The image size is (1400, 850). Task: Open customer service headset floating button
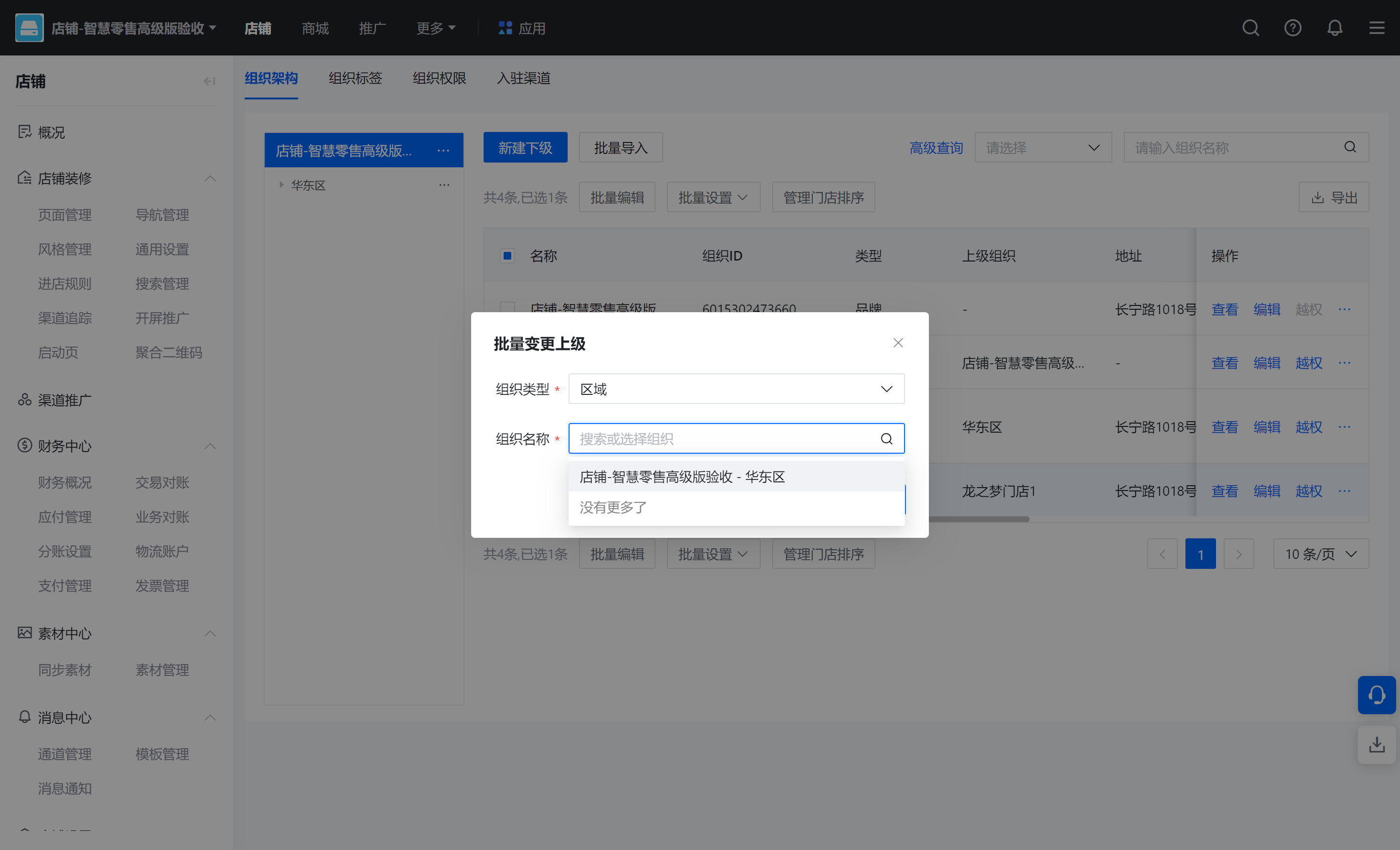point(1377,695)
